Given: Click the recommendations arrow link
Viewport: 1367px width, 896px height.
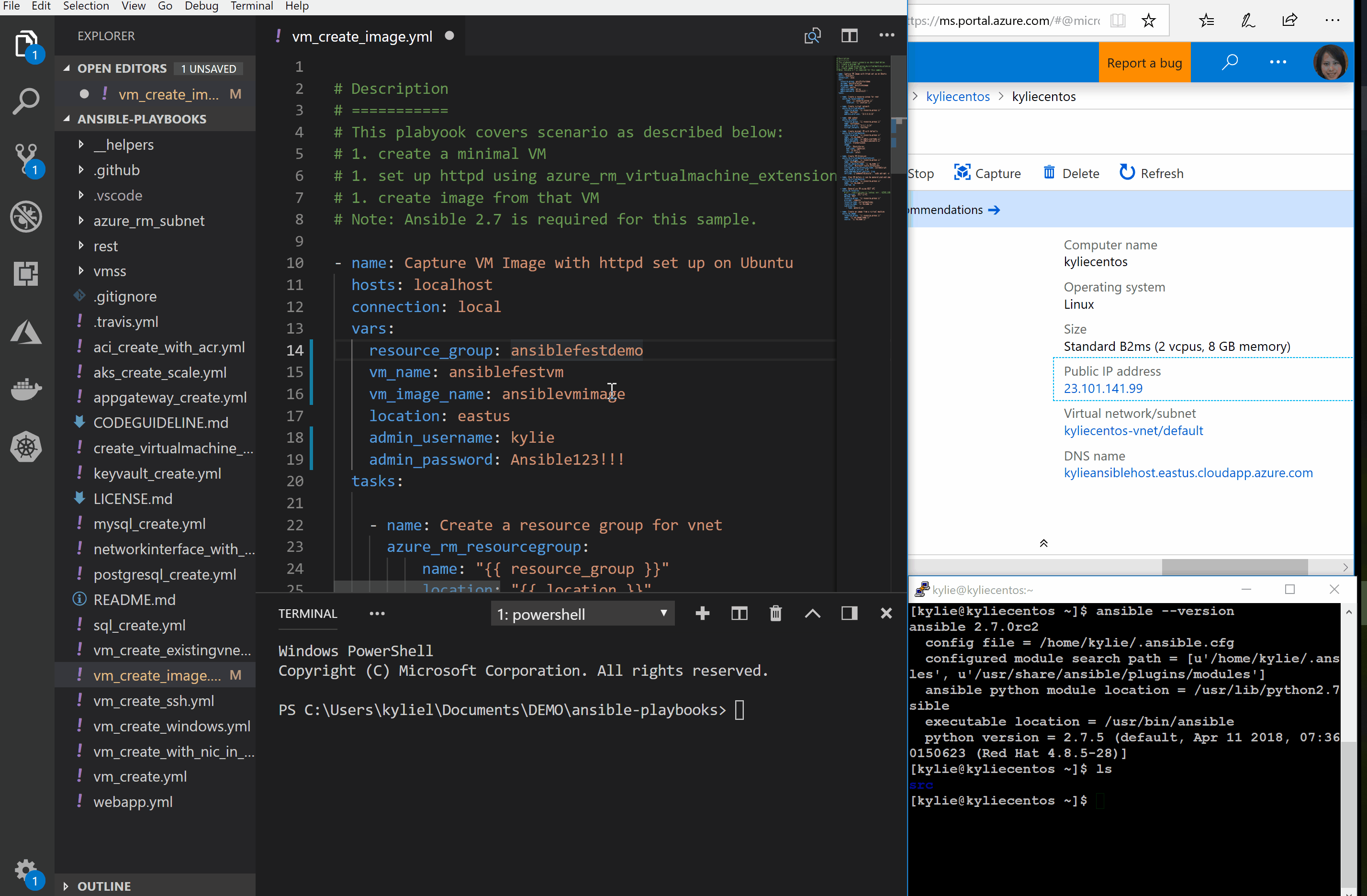Looking at the screenshot, I should point(994,210).
